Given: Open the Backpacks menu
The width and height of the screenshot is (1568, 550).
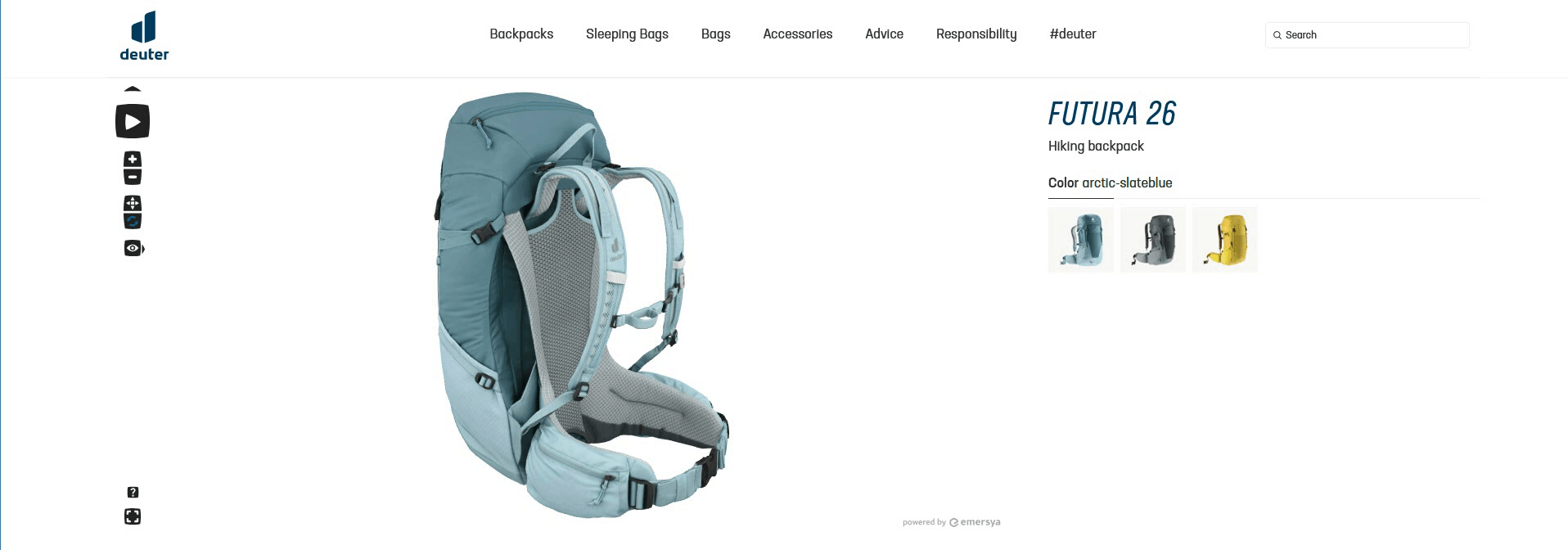Looking at the screenshot, I should click(x=521, y=34).
